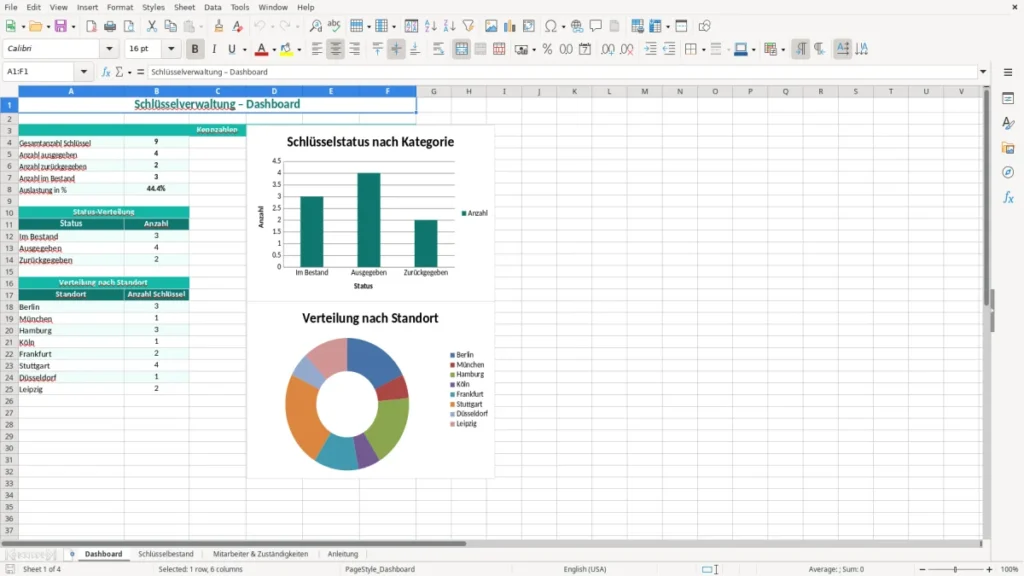Switch to Schlüsselbestand sheet tab
The width and height of the screenshot is (1024, 576).
pos(166,554)
